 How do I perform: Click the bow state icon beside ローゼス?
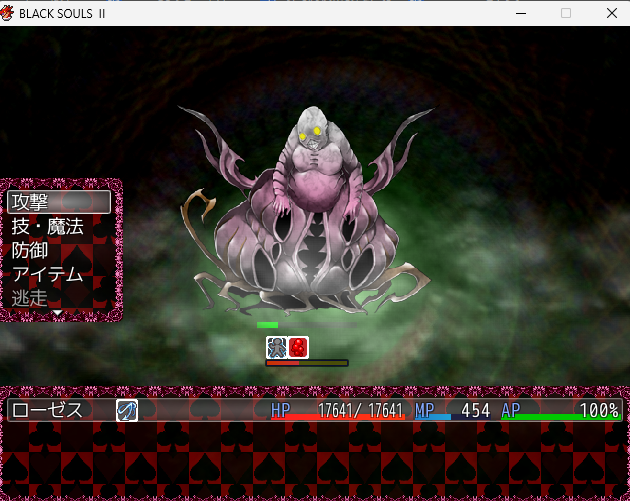[x=127, y=410]
